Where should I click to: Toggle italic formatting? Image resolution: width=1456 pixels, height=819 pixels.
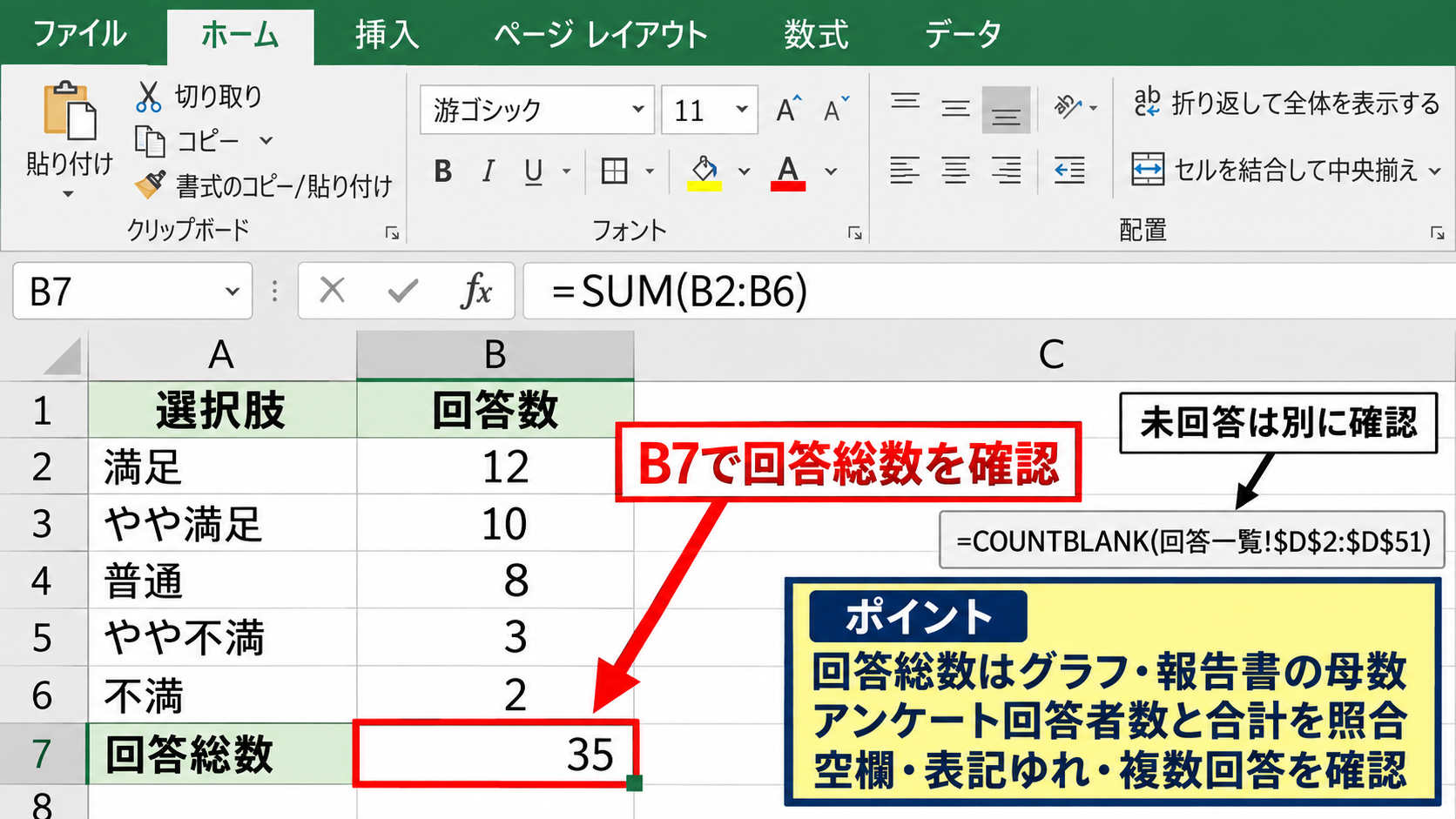pyautogui.click(x=489, y=171)
